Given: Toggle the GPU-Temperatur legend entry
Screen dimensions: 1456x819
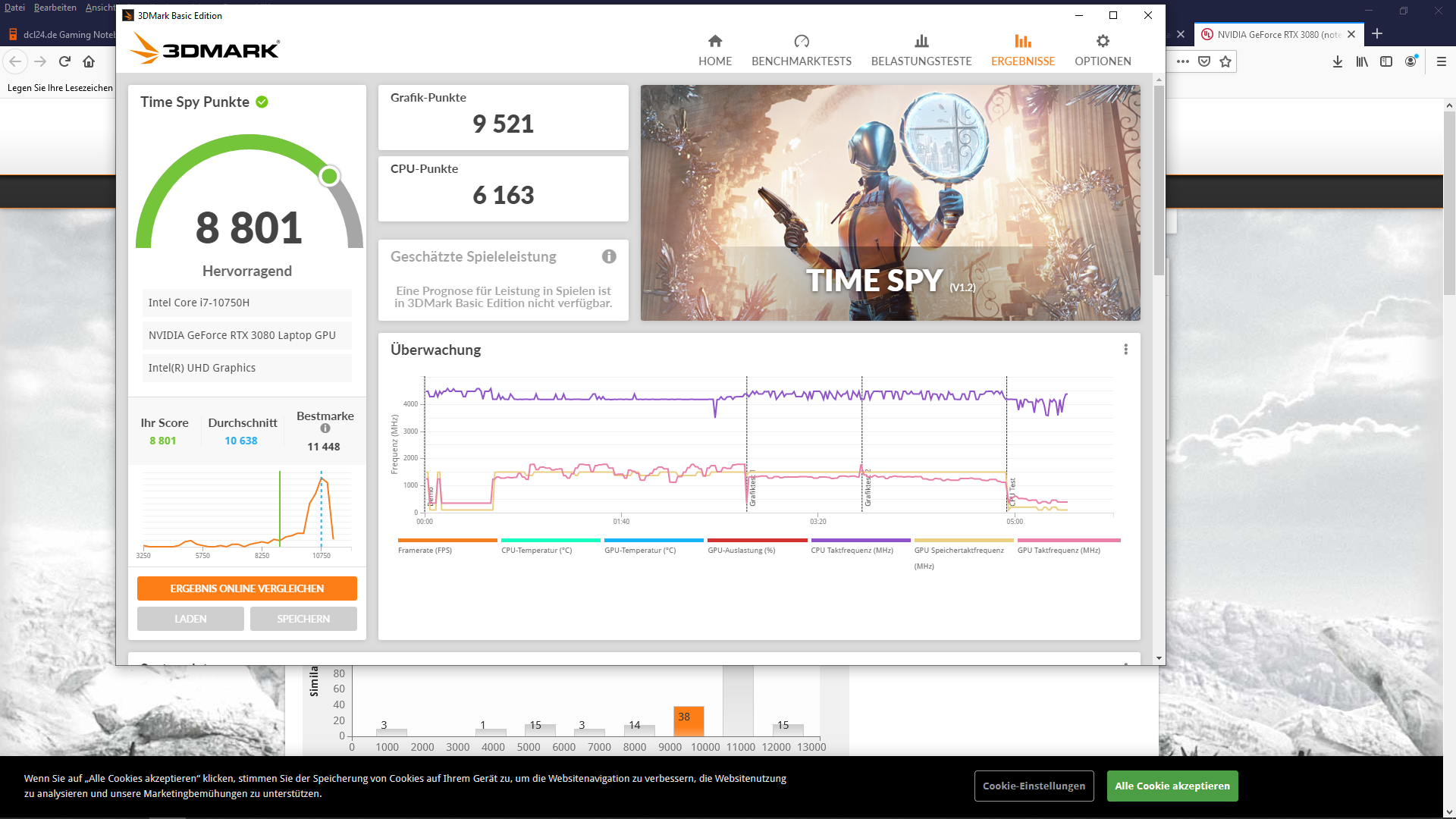Looking at the screenshot, I should click(x=639, y=551).
